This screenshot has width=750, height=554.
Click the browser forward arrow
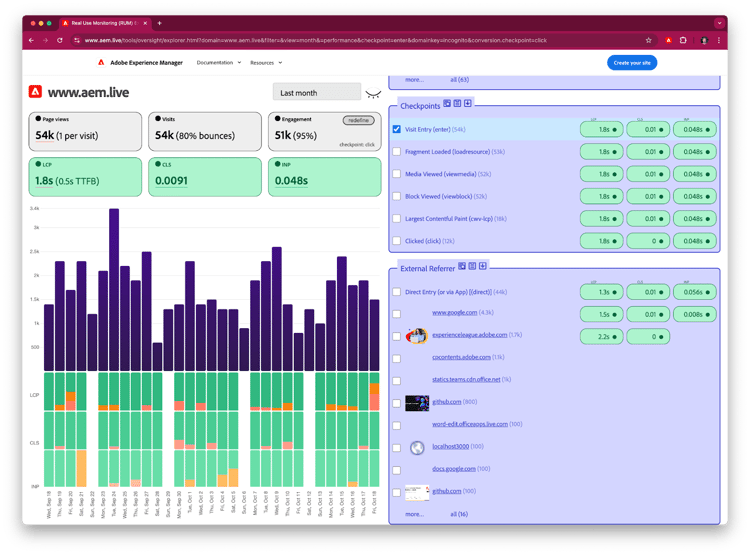click(x=45, y=41)
